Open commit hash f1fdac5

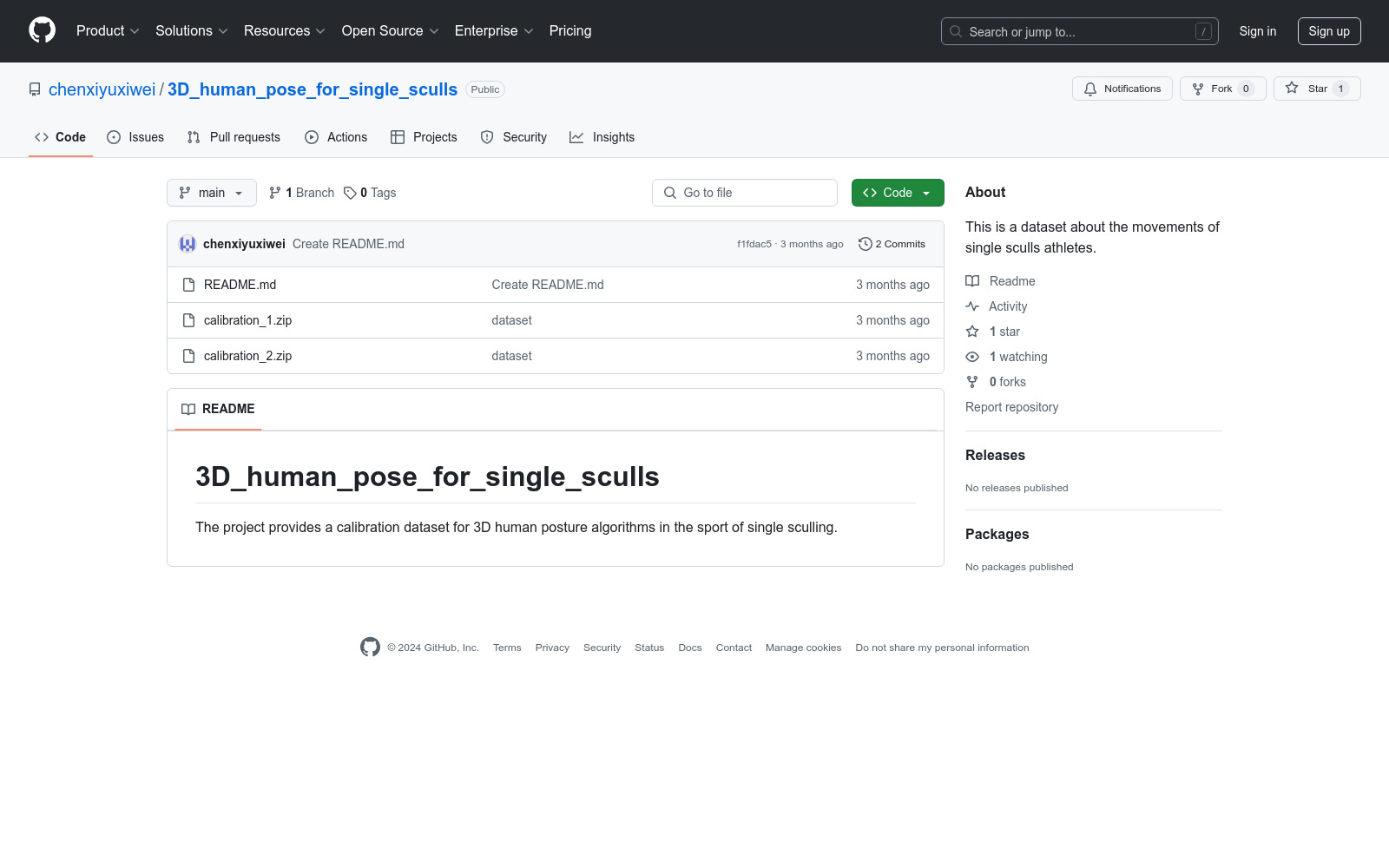tap(754, 244)
